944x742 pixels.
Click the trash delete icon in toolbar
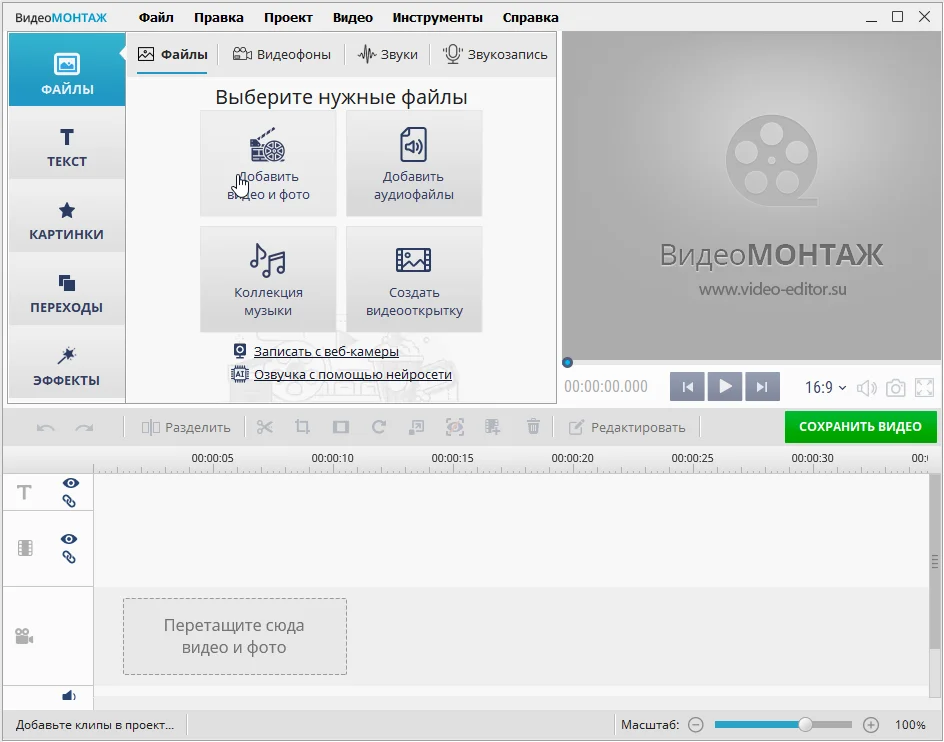pos(534,427)
